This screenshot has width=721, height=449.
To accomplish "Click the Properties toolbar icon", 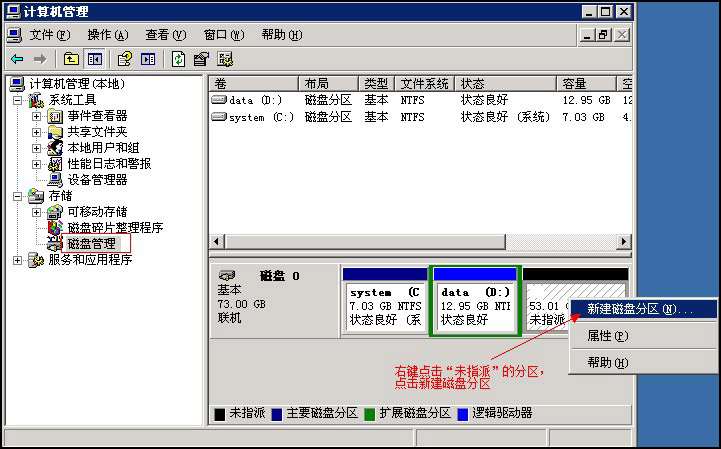I will [201, 59].
